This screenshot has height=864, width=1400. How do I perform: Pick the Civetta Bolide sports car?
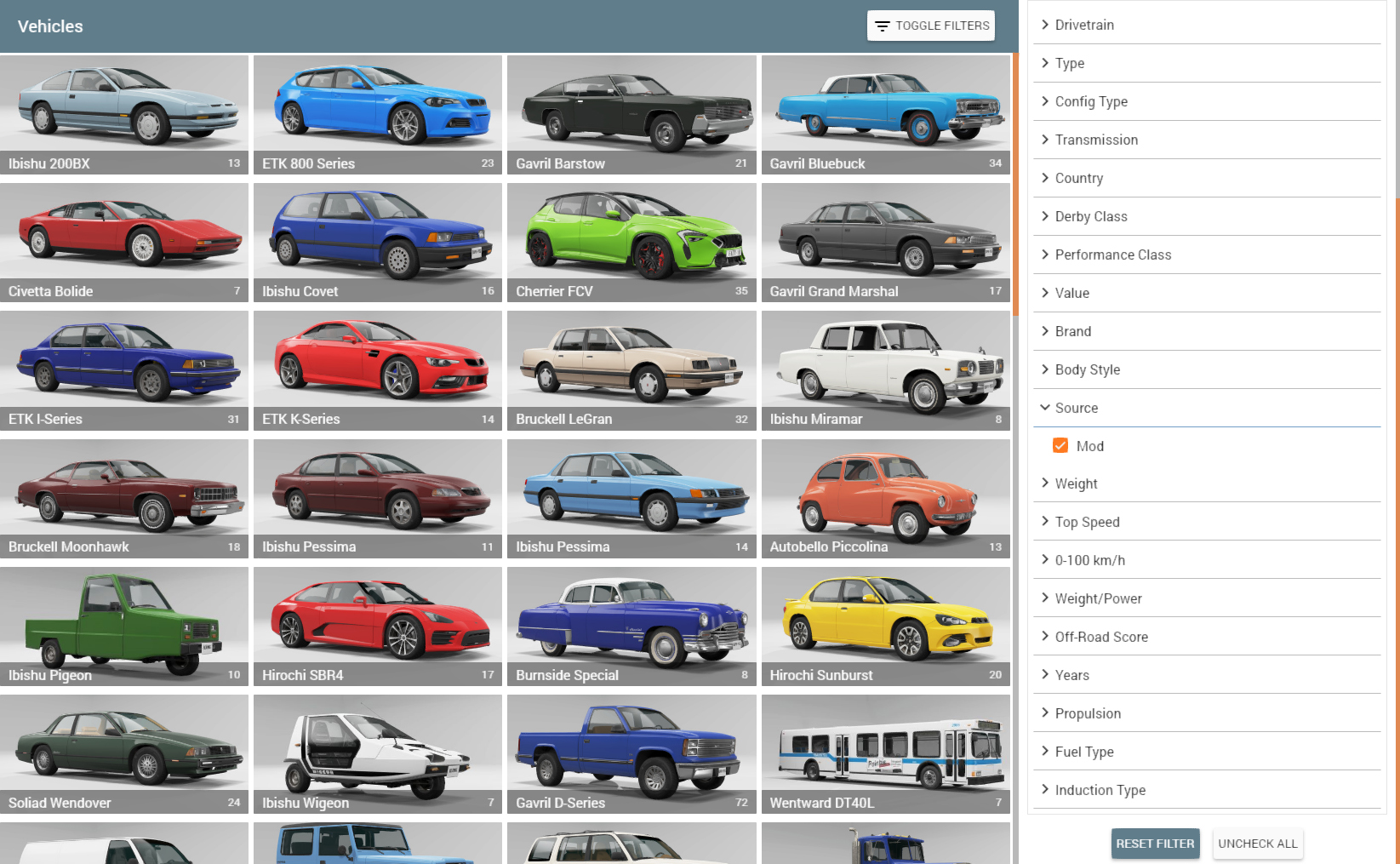[x=124, y=243]
